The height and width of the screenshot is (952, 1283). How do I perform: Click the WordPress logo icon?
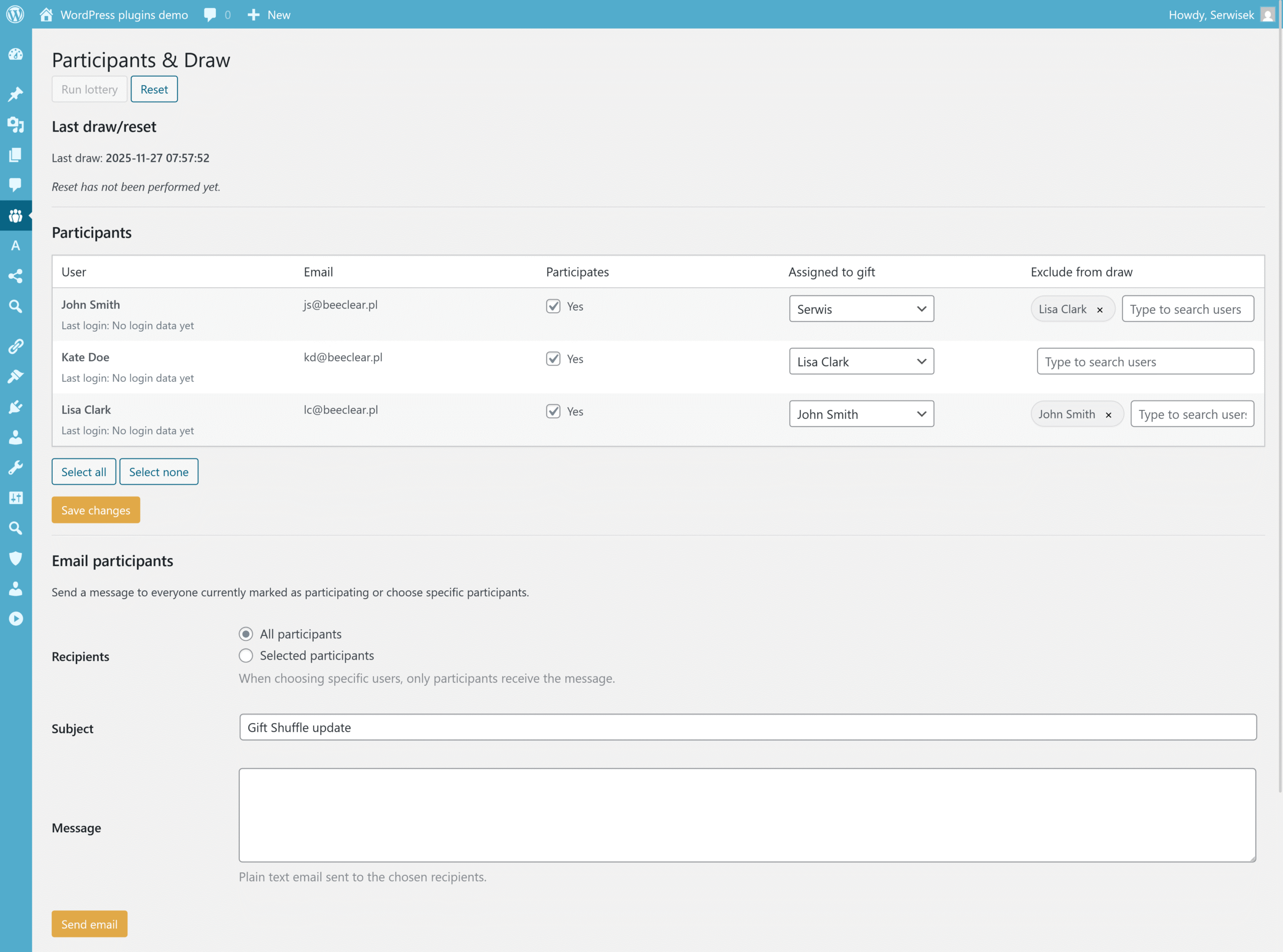(15, 15)
